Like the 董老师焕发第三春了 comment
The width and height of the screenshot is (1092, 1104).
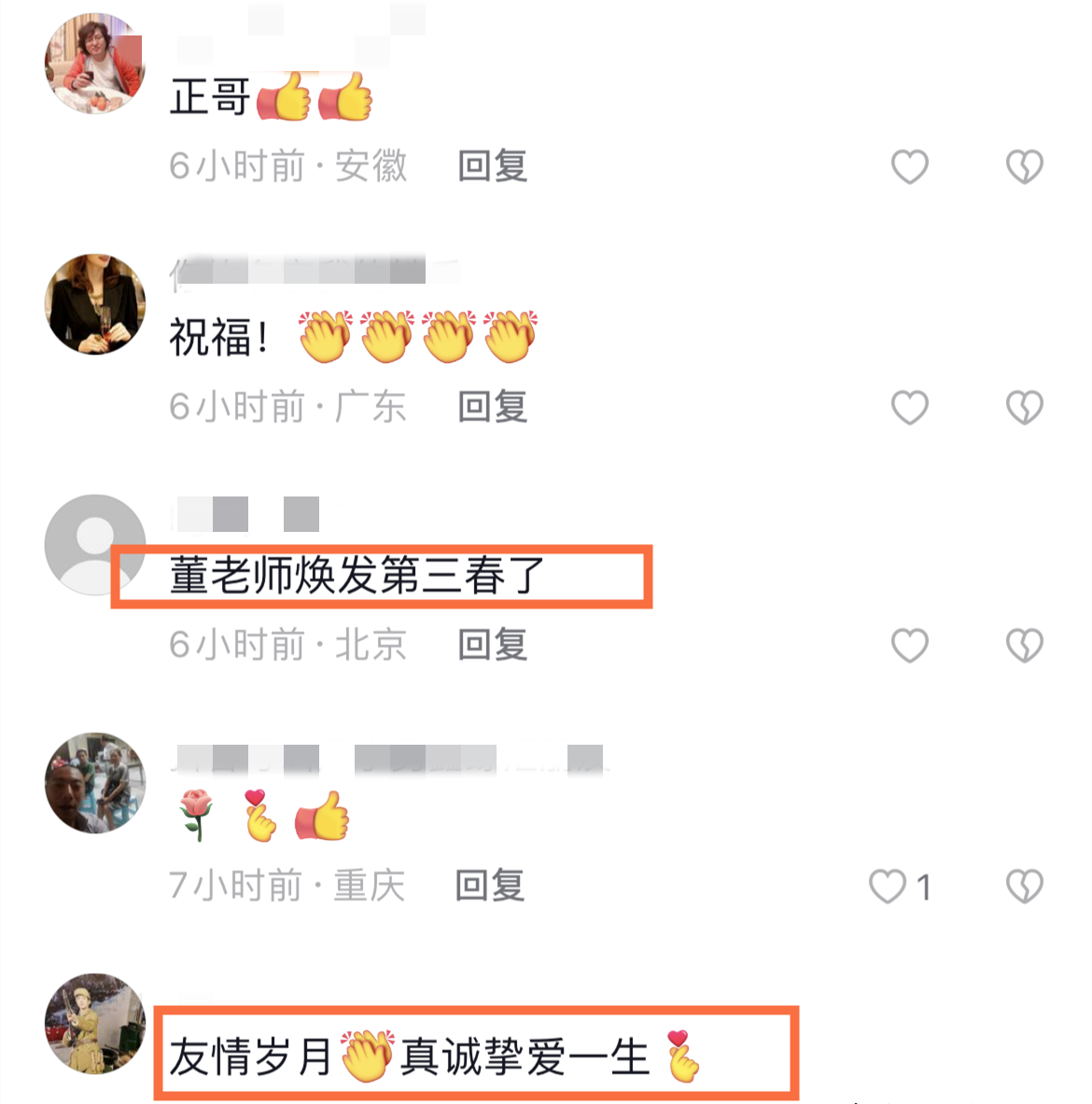pyautogui.click(x=910, y=645)
